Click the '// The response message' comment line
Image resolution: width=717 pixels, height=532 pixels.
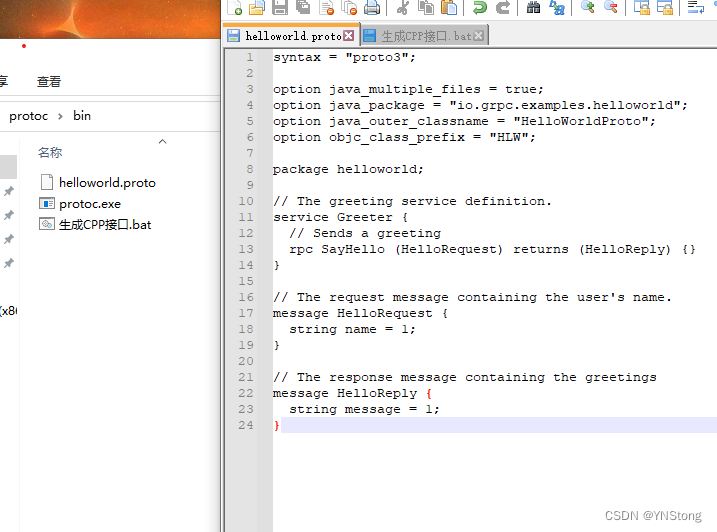pyautogui.click(x=465, y=377)
